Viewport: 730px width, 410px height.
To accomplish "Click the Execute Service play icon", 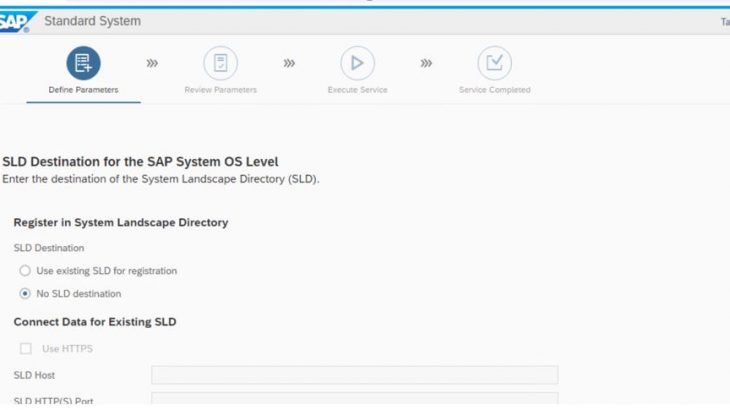I will pos(357,64).
